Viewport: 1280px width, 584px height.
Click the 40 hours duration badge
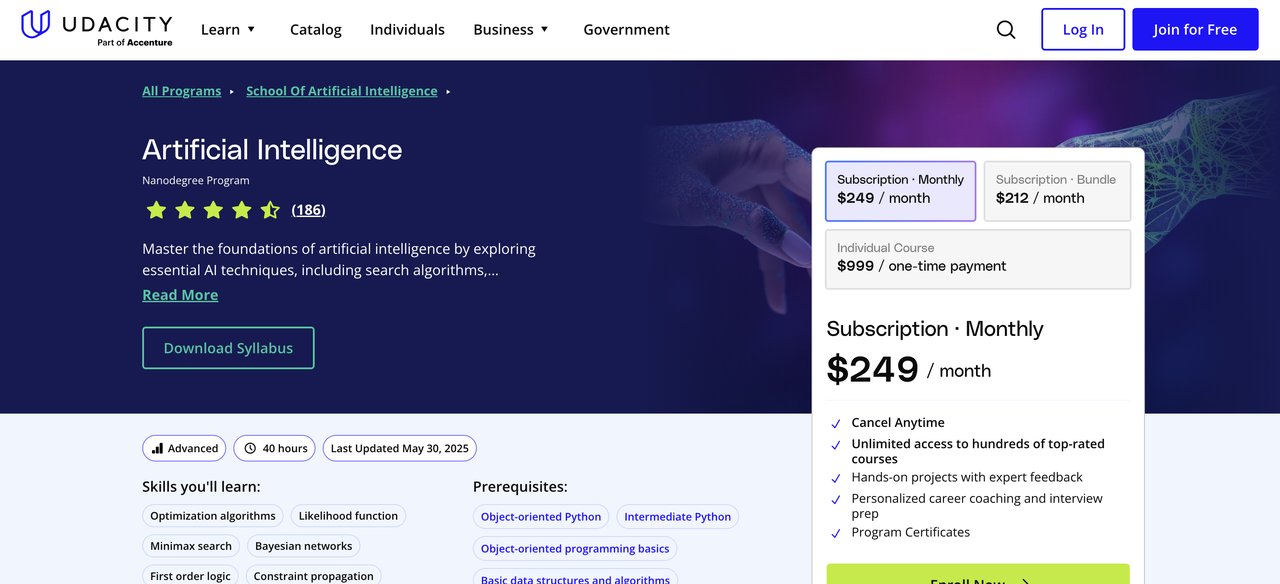274,448
